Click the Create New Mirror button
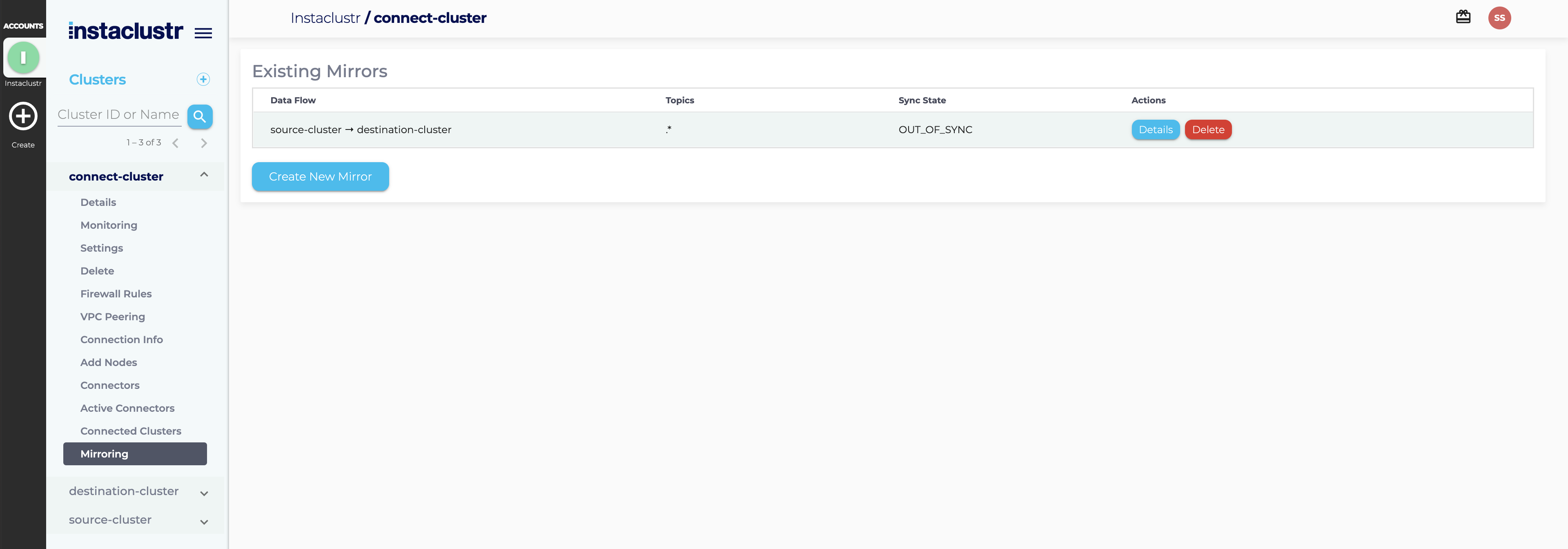The image size is (1568, 549). coord(320,176)
